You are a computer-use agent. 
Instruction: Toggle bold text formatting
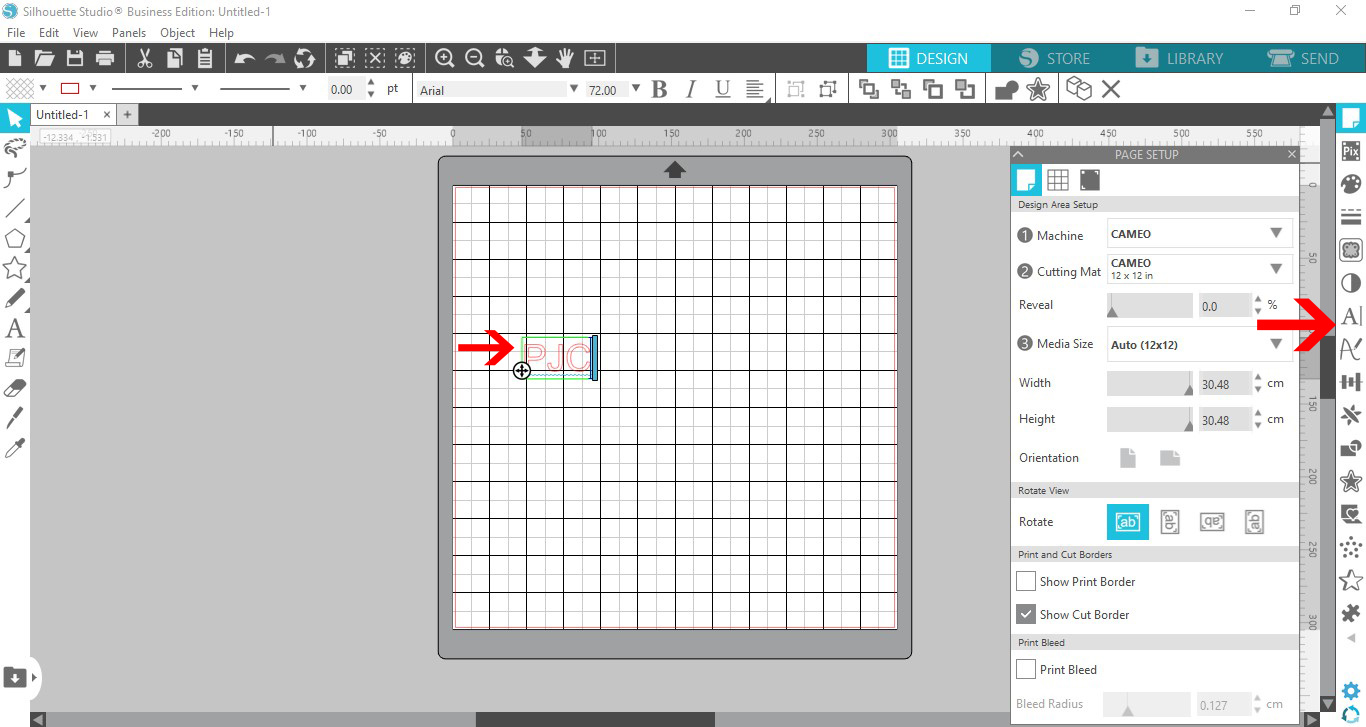tap(659, 90)
